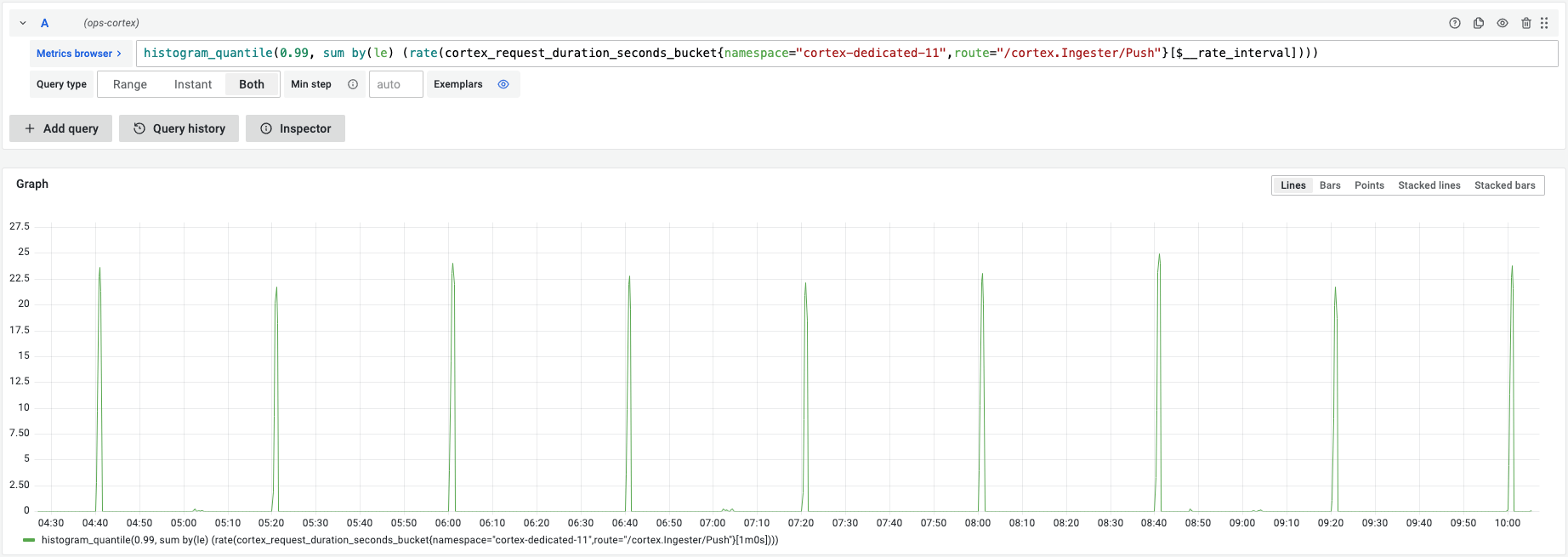This screenshot has height=557, width=1568.
Task: Click the green legend series color swatch
Action: [x=29, y=540]
